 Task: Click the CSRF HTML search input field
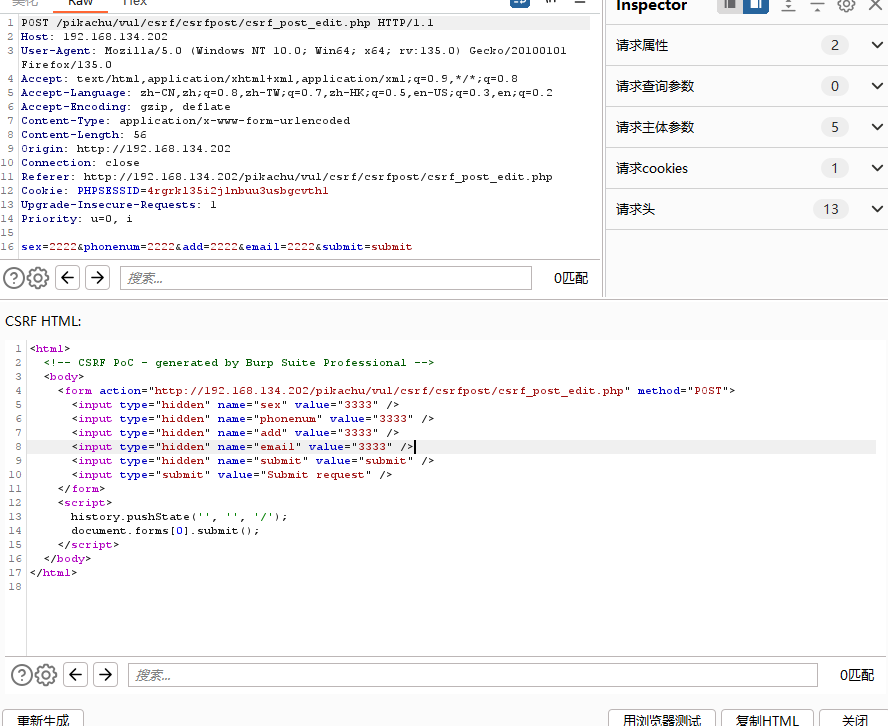473,675
